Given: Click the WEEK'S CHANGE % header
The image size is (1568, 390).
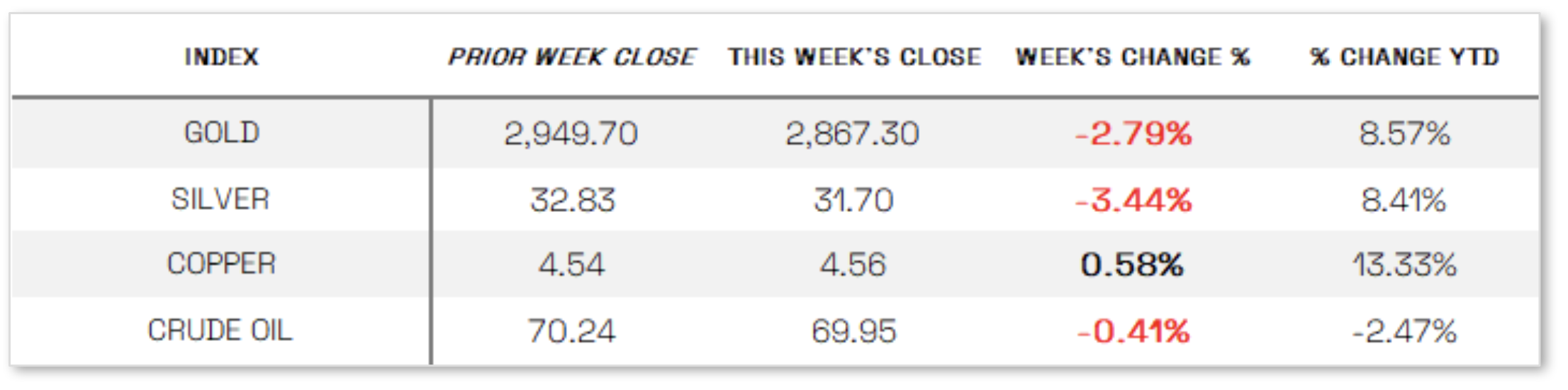Looking at the screenshot, I should 1133,57.
